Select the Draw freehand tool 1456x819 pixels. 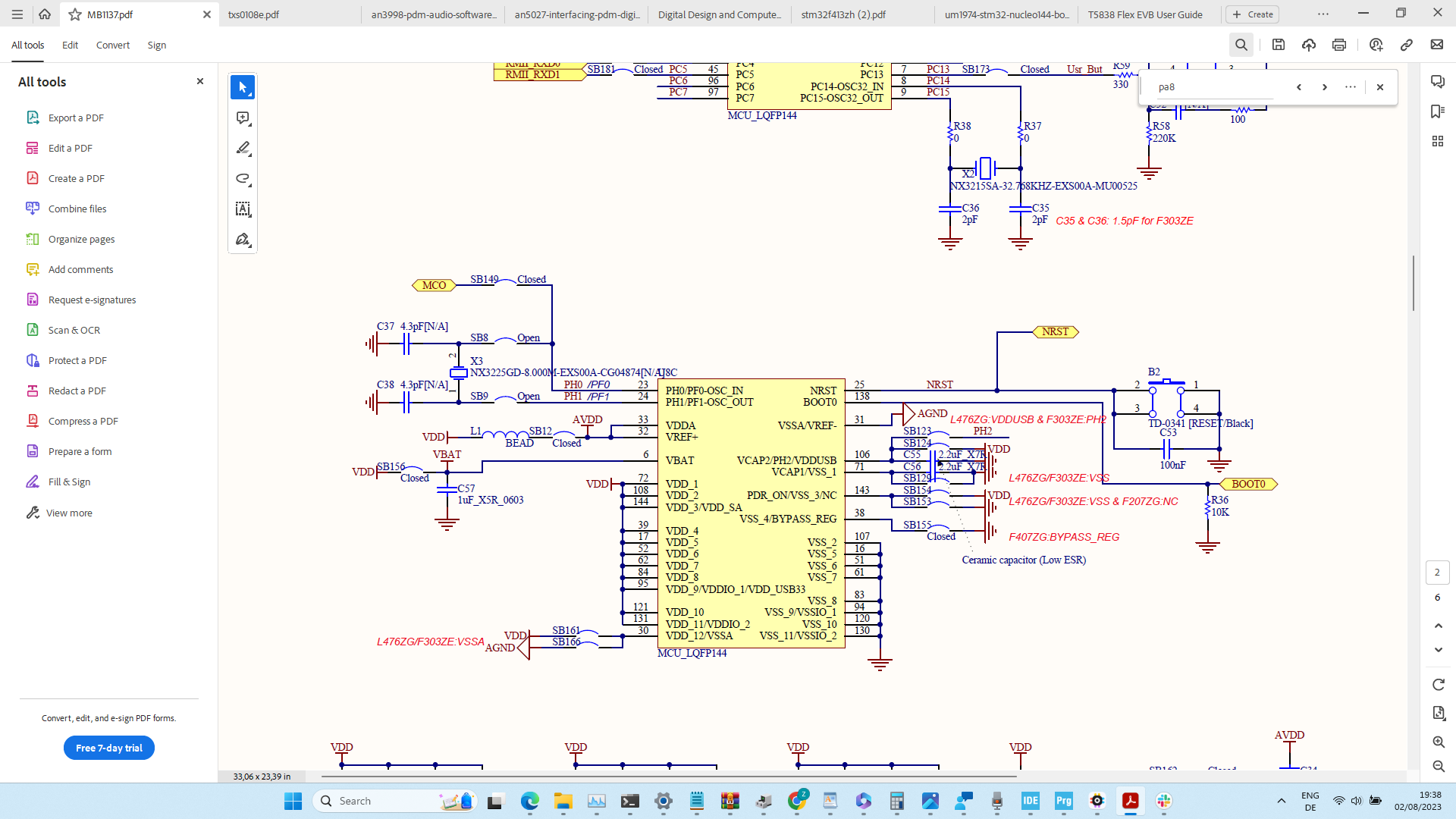pyautogui.click(x=243, y=179)
